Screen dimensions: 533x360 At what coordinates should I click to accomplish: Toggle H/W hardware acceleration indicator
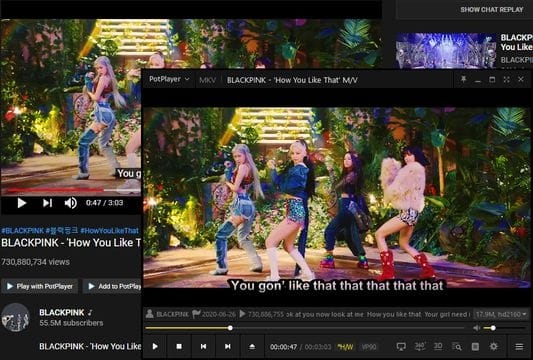pyautogui.click(x=345, y=347)
